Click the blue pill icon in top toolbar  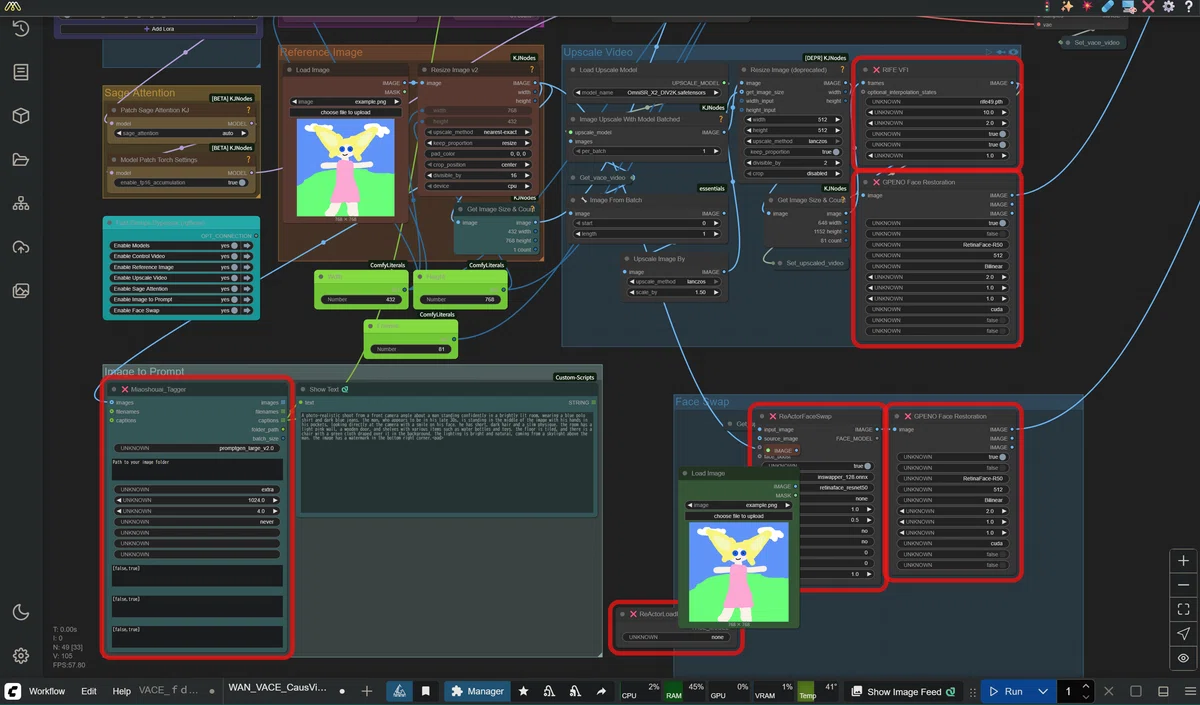(1108, 7)
